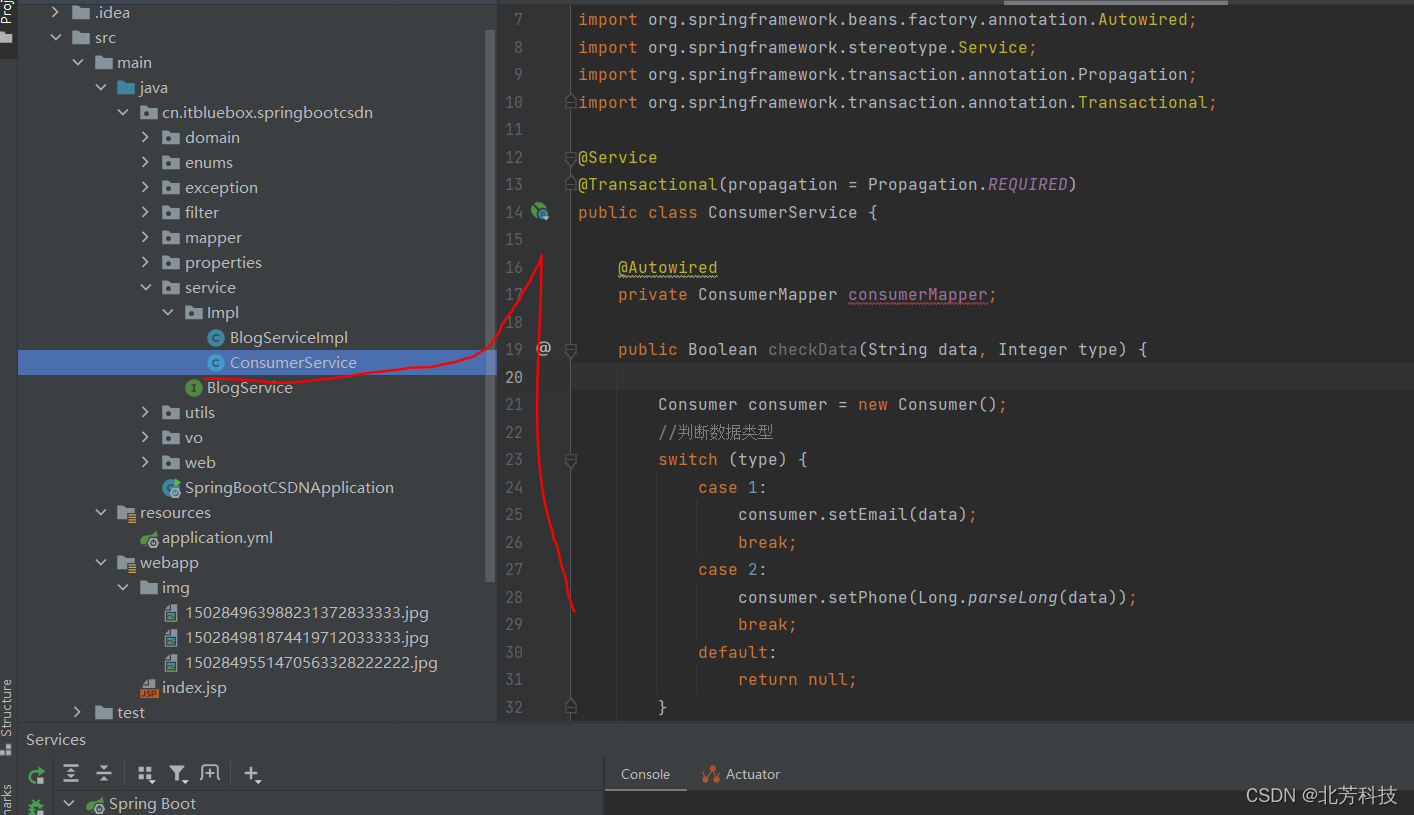Click the @Autowired annotation on line 16
Screen dimensions: 1414x815
point(667,268)
